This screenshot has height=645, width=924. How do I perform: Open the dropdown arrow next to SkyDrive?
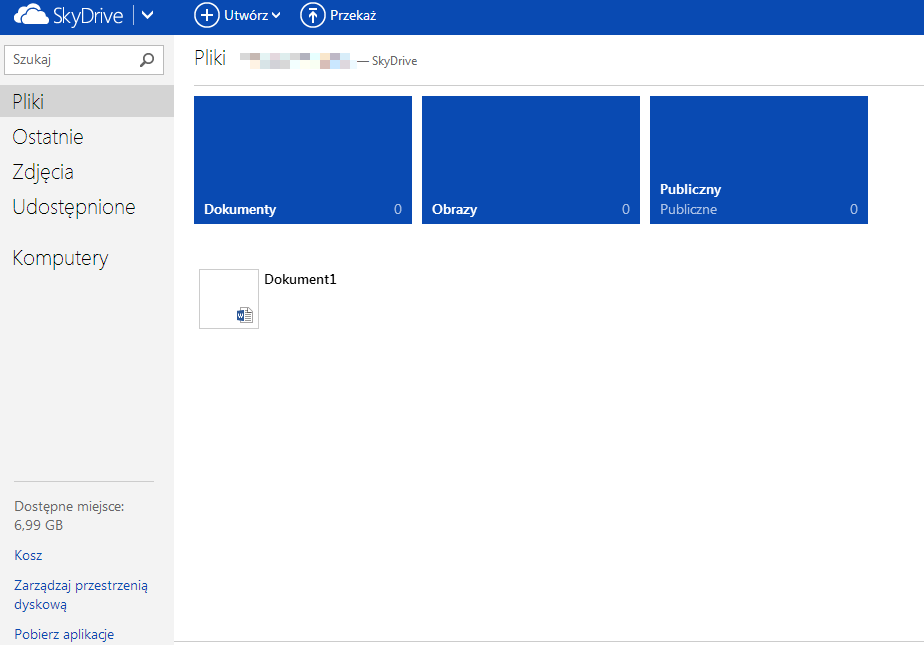coord(148,15)
